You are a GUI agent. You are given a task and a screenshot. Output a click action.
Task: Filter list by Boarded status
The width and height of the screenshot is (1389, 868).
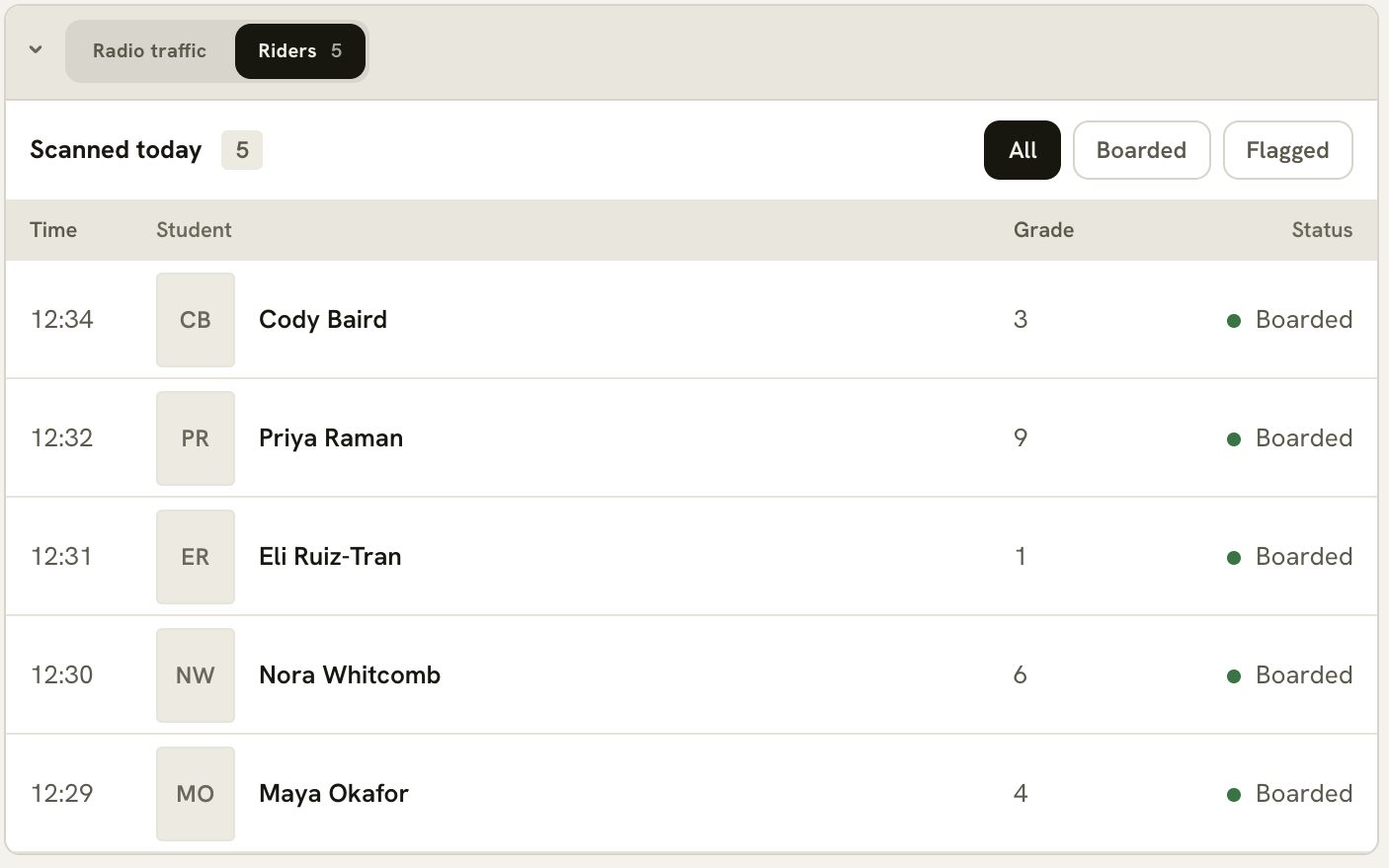coord(1141,150)
